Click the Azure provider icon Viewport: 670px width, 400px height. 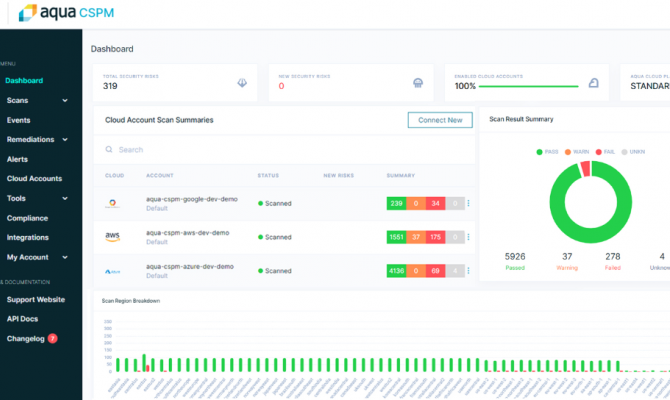tap(112, 271)
